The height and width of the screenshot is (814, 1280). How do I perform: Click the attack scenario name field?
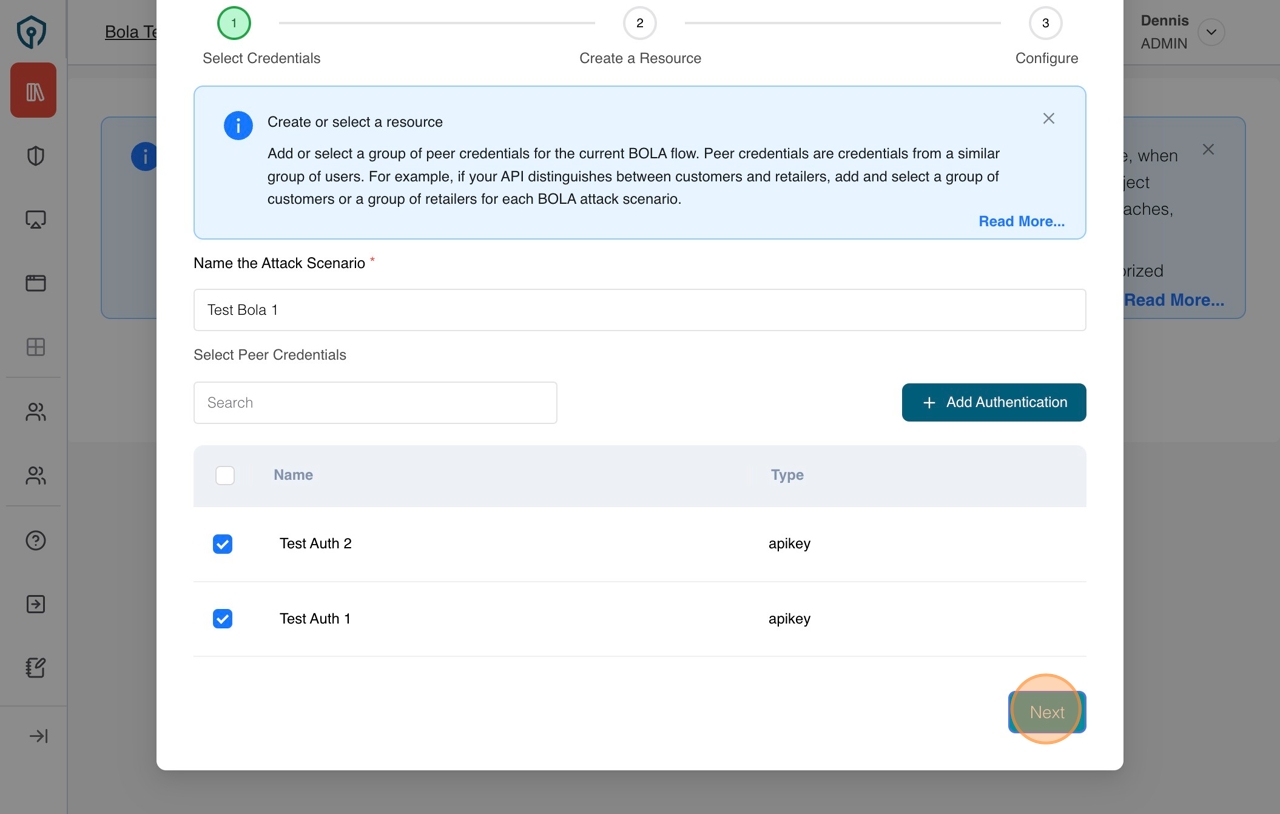[x=639, y=310]
